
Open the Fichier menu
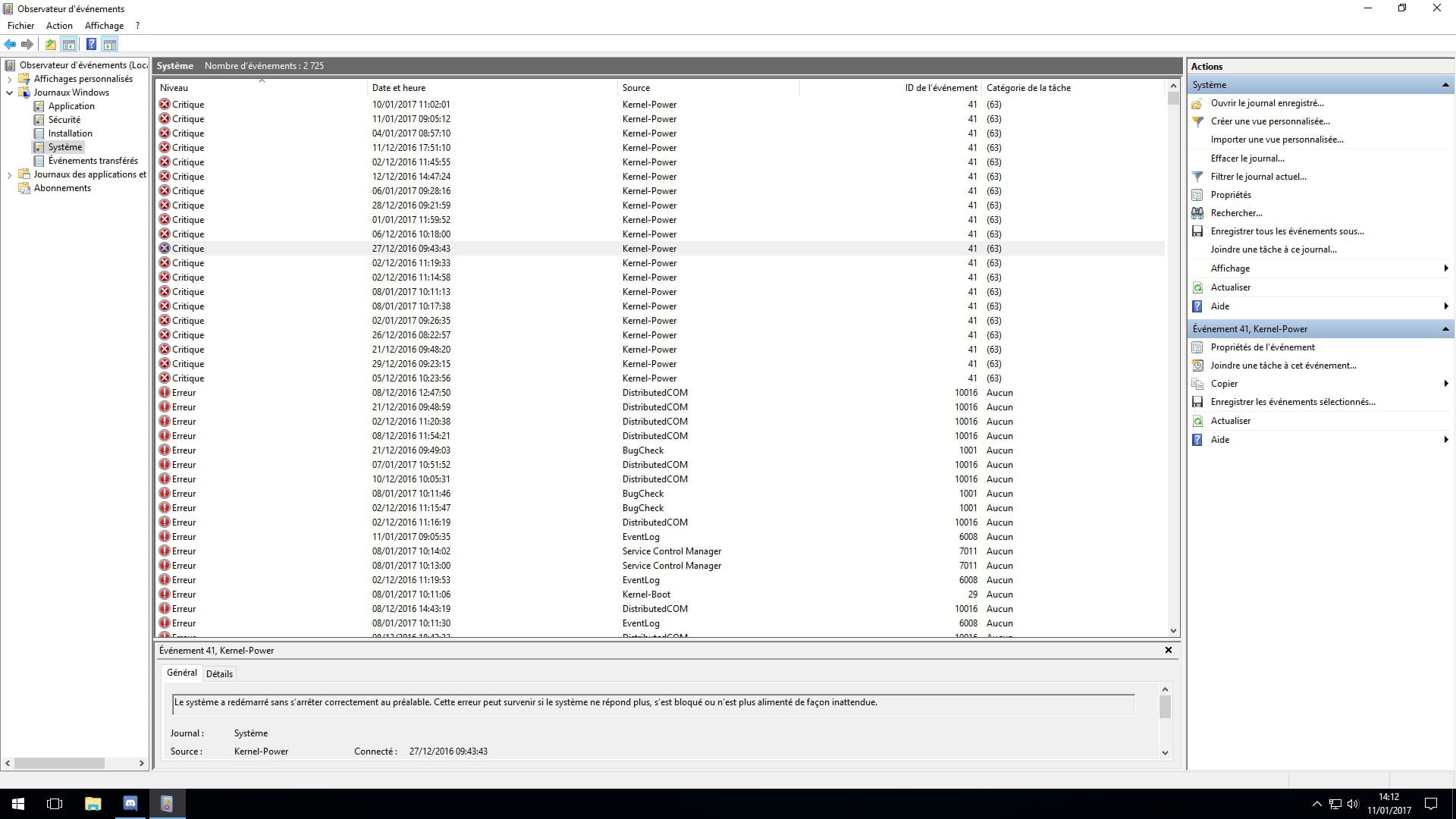21,26
